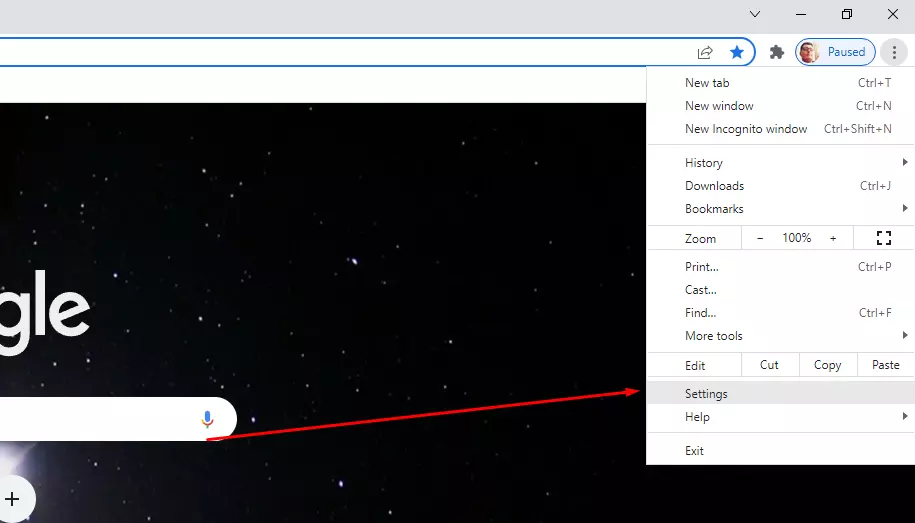This screenshot has height=523, width=915.
Task: Click the share this page icon
Action: [x=705, y=53]
